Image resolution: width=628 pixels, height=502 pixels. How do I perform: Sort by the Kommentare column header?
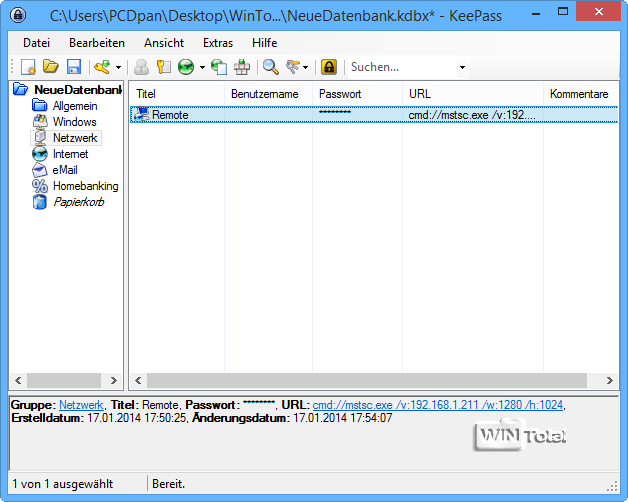(581, 94)
